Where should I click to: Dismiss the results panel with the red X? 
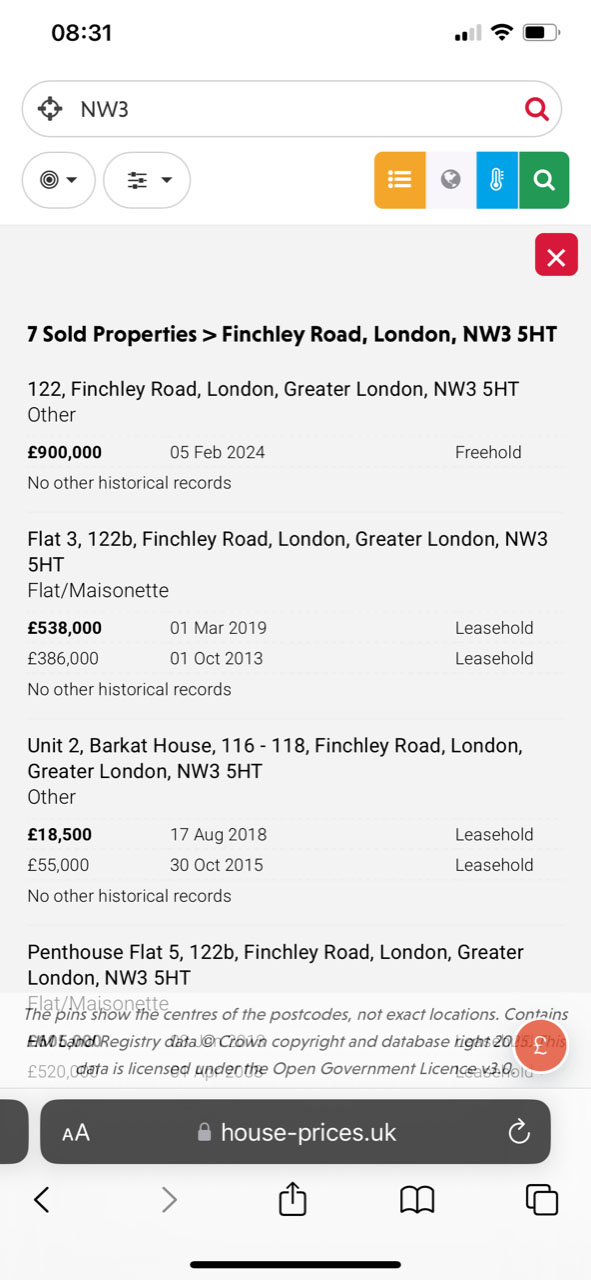tap(556, 255)
